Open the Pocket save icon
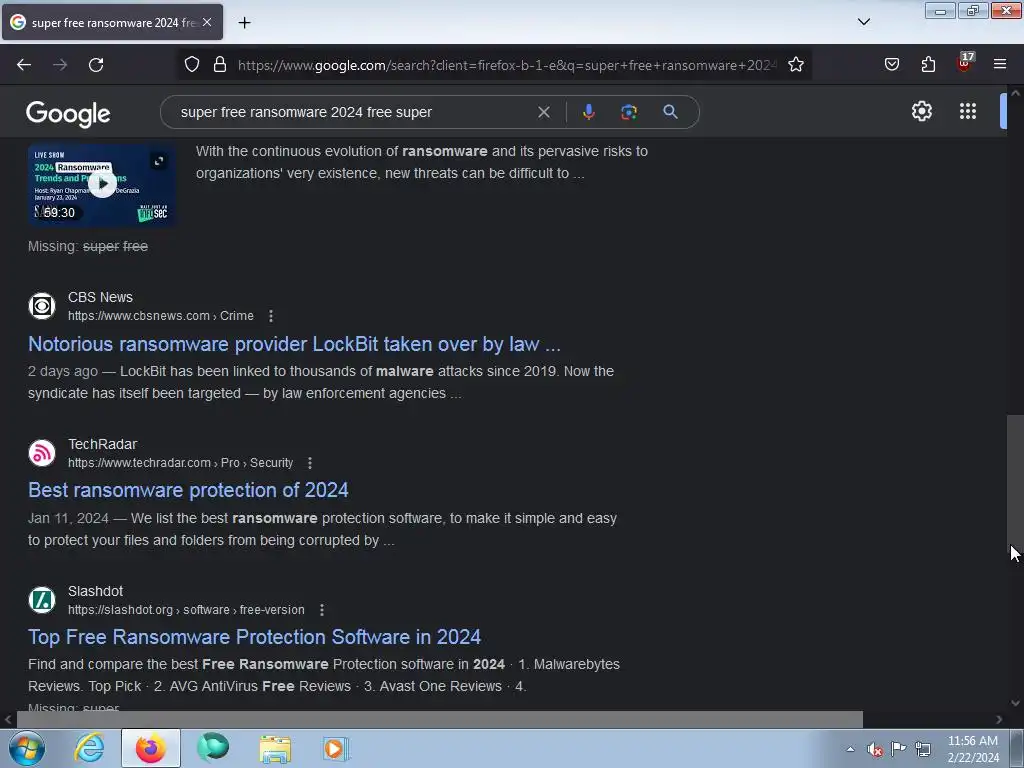This screenshot has height=768, width=1024. tap(891, 65)
